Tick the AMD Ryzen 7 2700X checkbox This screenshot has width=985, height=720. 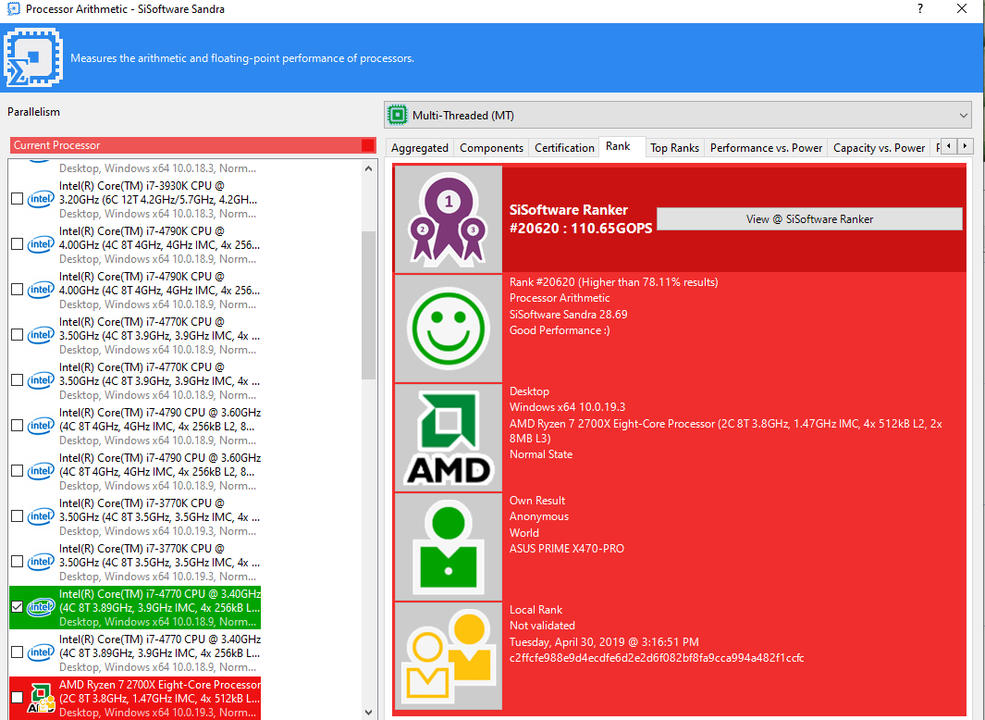(x=17, y=697)
